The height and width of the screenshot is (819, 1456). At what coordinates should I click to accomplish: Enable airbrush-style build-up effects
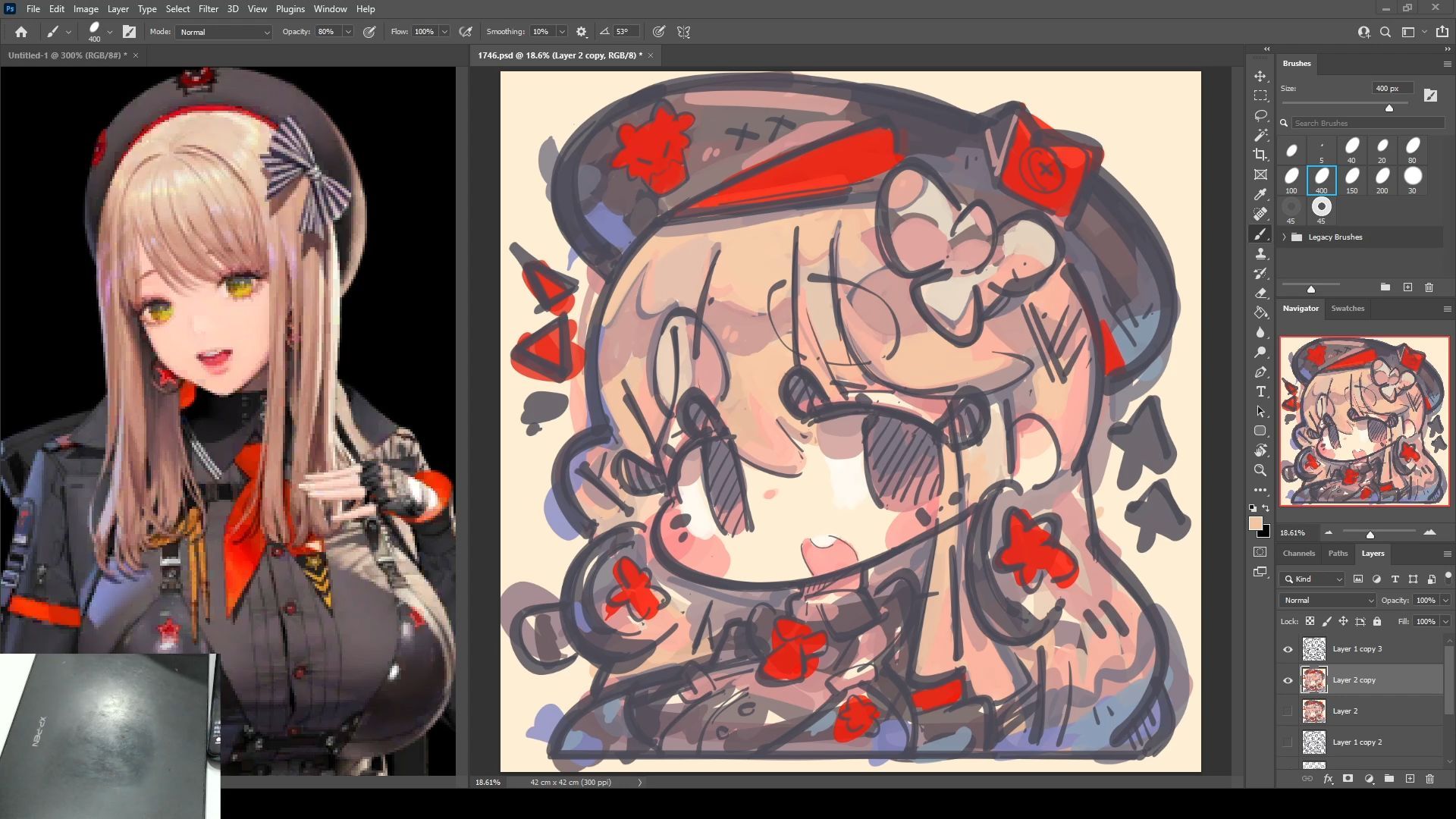[466, 32]
